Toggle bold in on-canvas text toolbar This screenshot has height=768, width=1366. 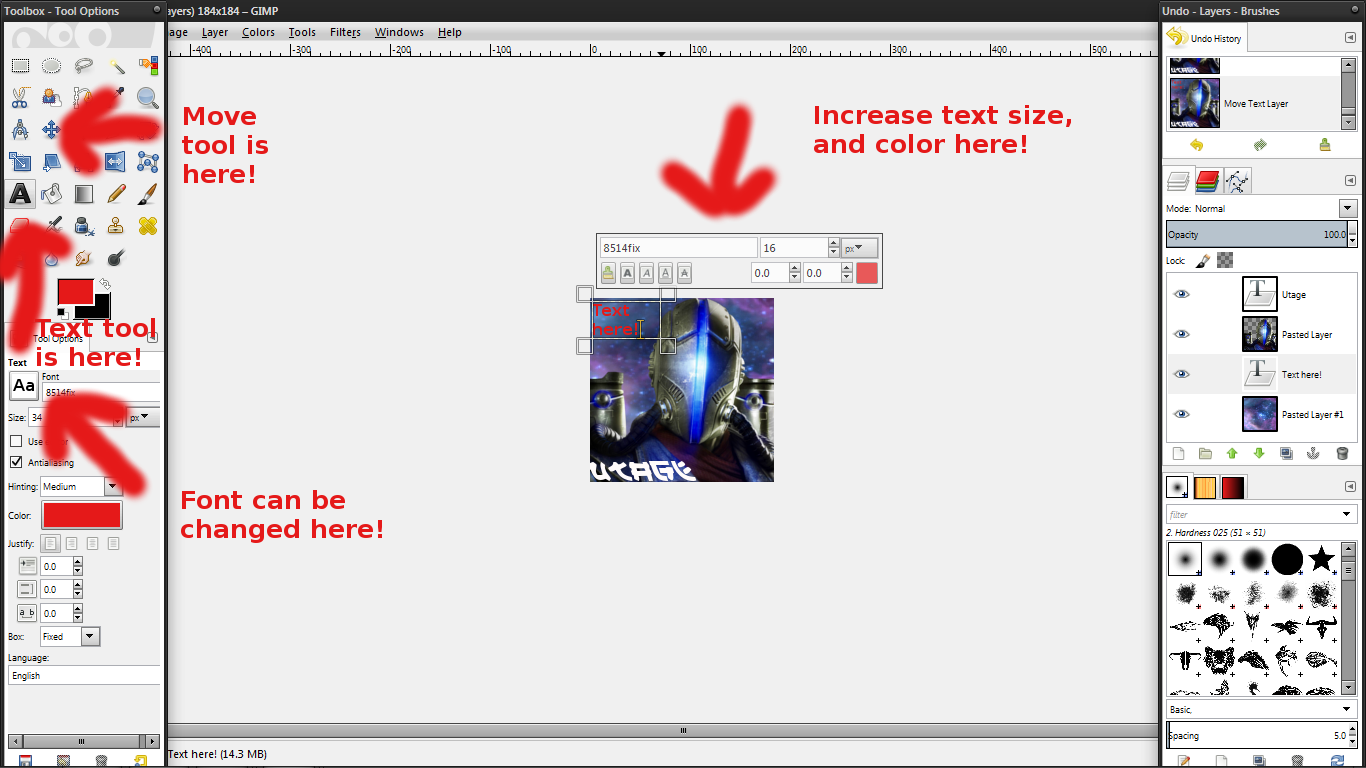pos(627,273)
